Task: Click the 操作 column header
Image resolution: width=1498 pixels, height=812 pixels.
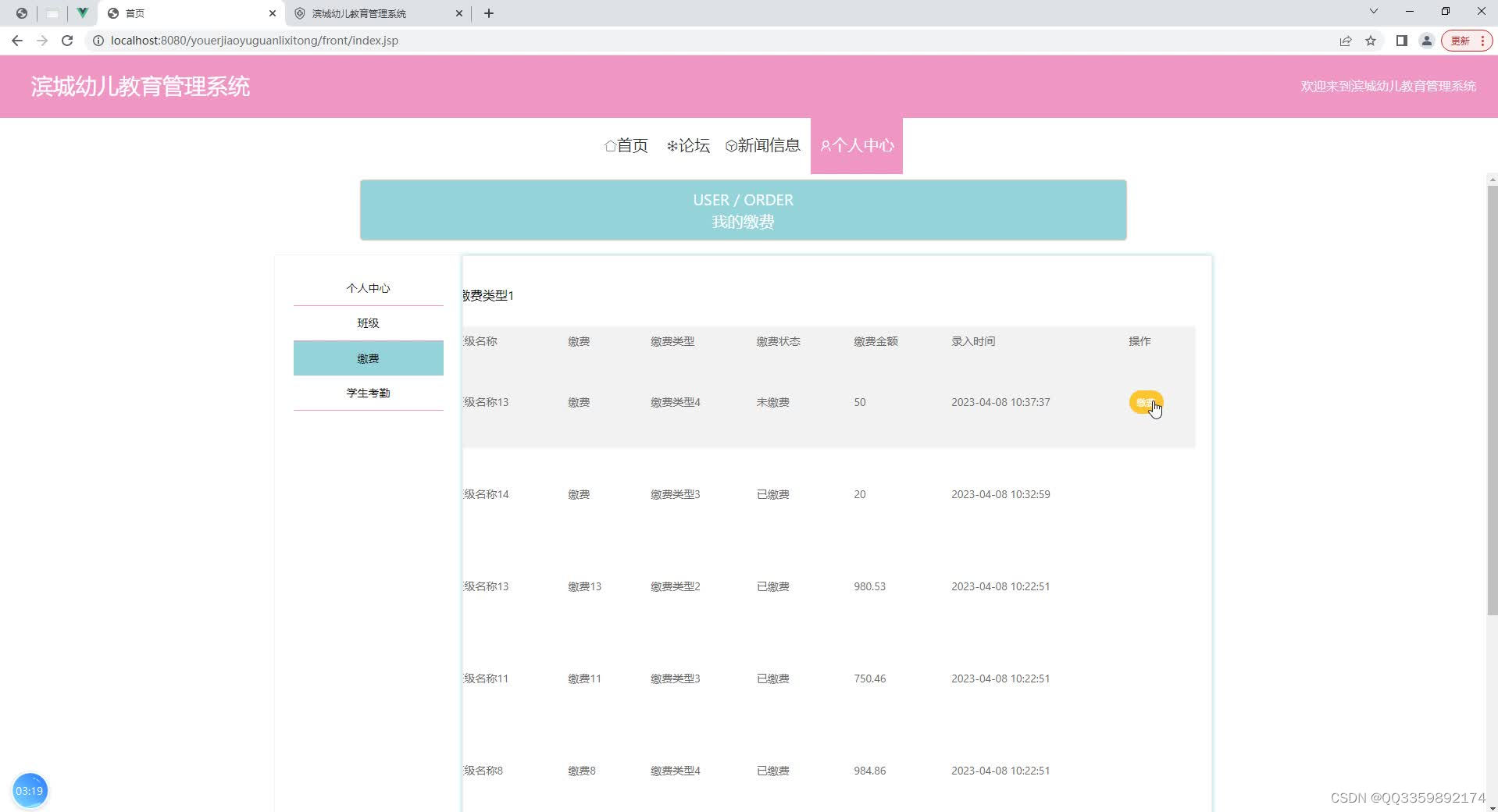Action: click(x=1140, y=341)
